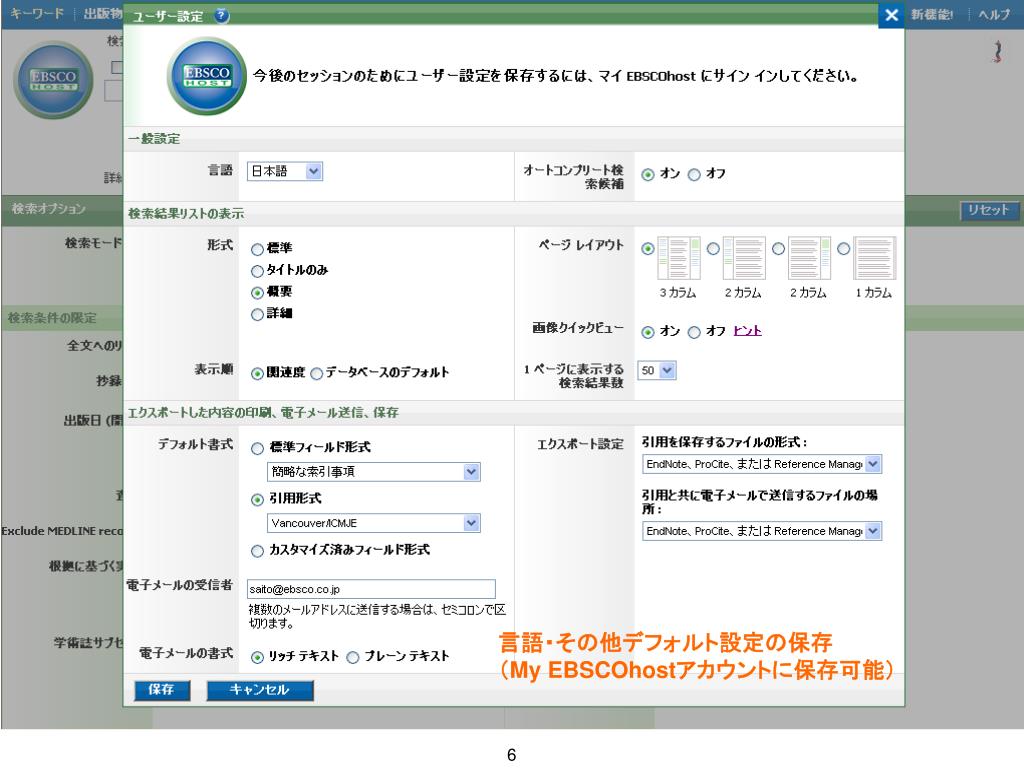
Task: Select the タイトルのみ result format
Action: pos(257,271)
